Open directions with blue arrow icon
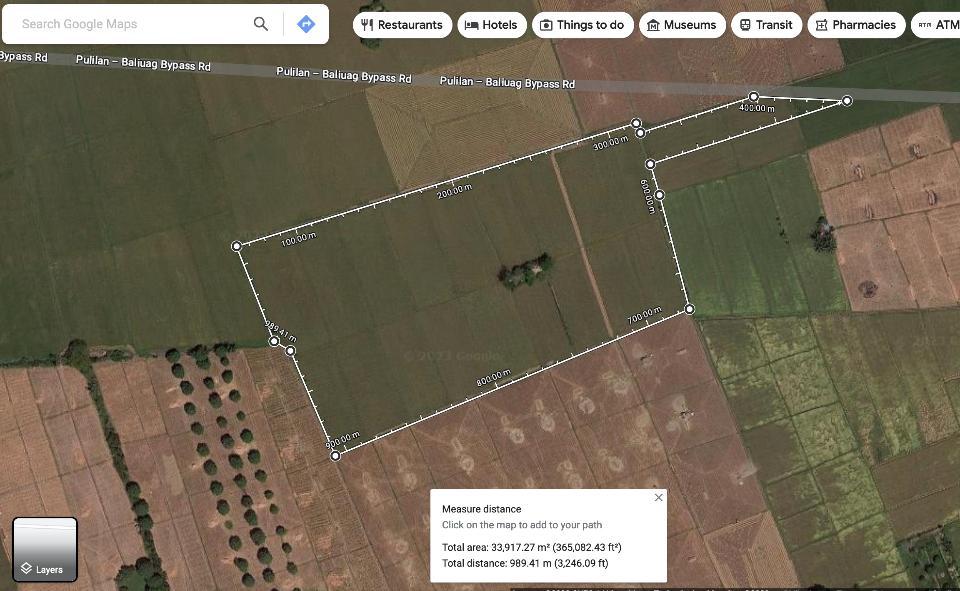 pos(306,24)
